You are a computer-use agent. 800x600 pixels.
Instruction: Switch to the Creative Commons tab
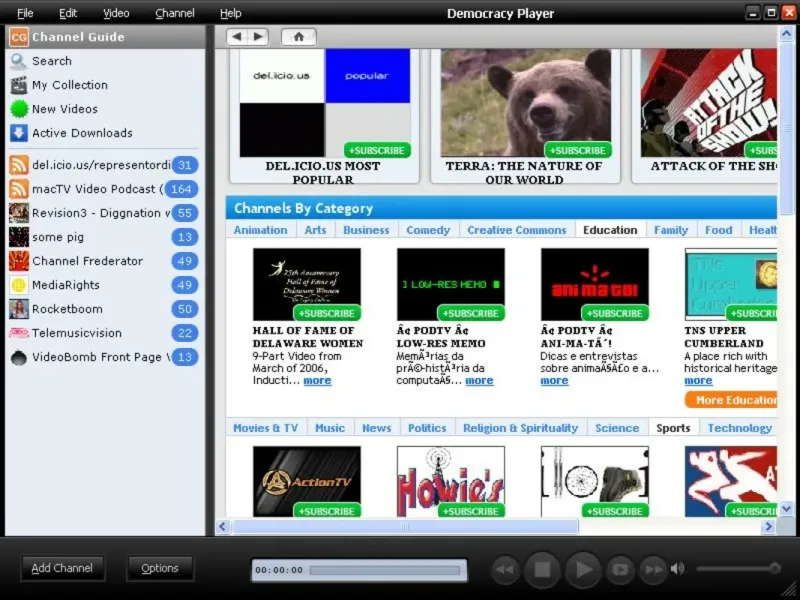tap(517, 230)
